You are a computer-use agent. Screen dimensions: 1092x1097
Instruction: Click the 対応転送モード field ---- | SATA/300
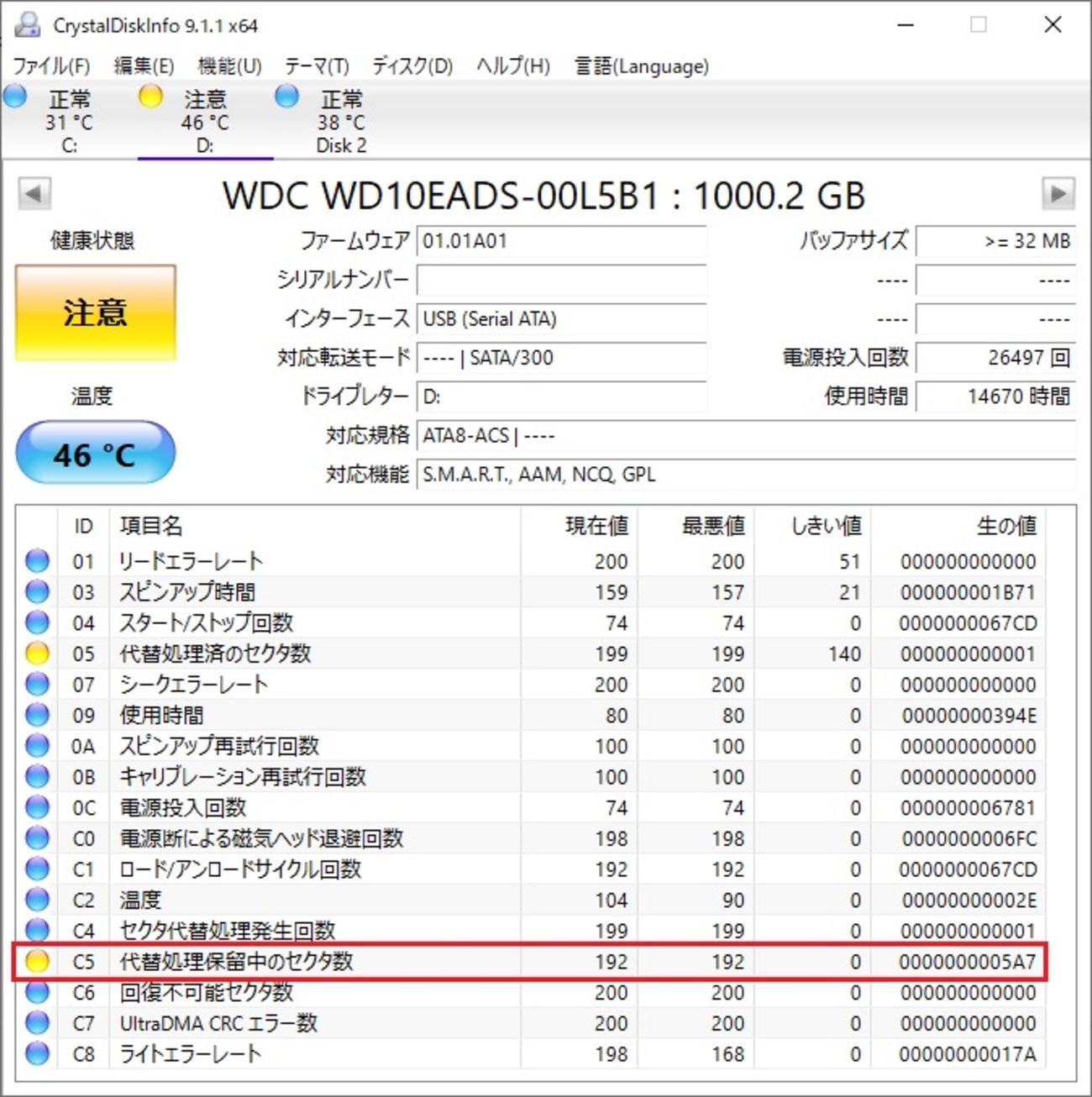click(x=561, y=358)
